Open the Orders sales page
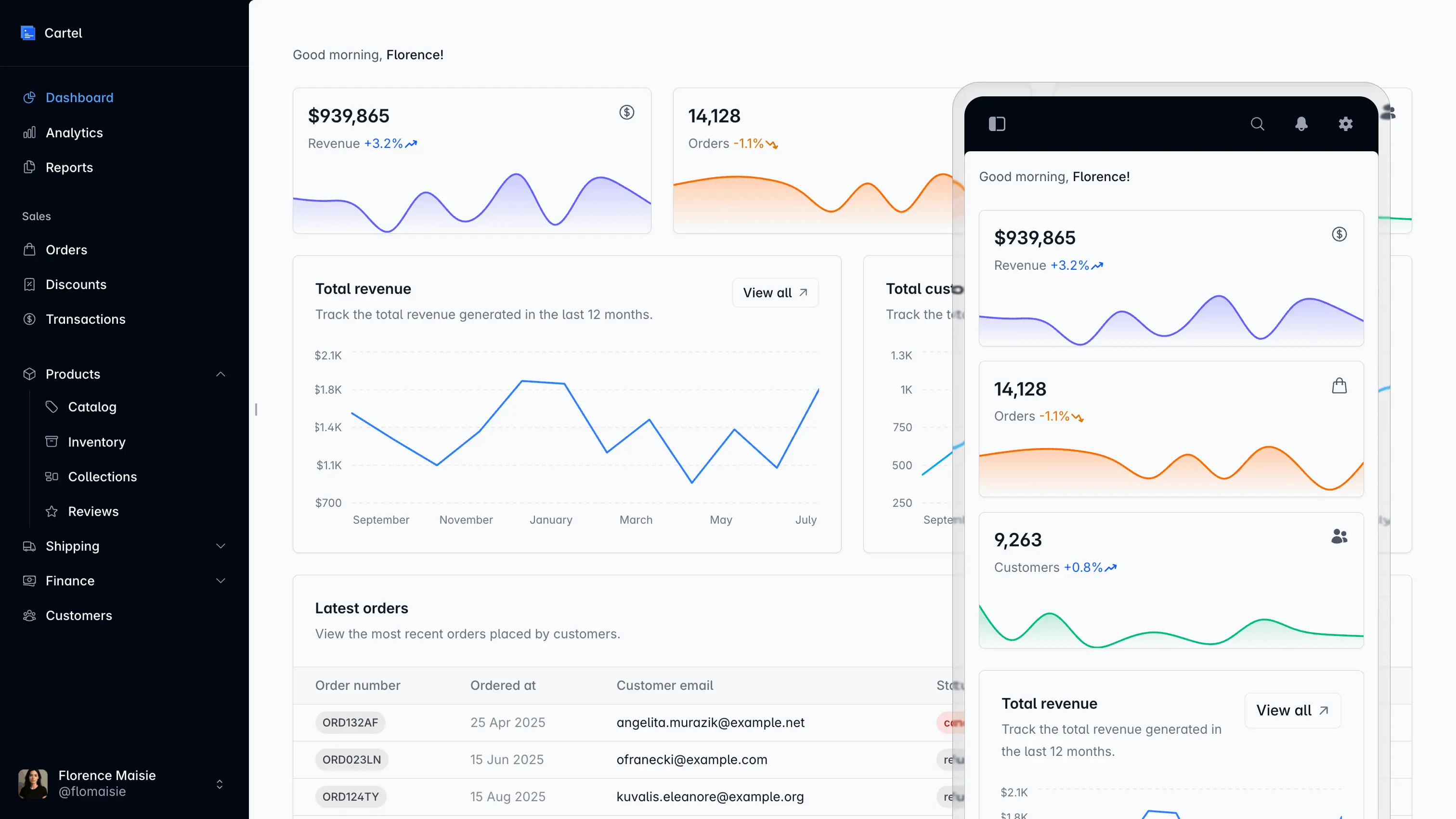1456x819 pixels. (66, 250)
